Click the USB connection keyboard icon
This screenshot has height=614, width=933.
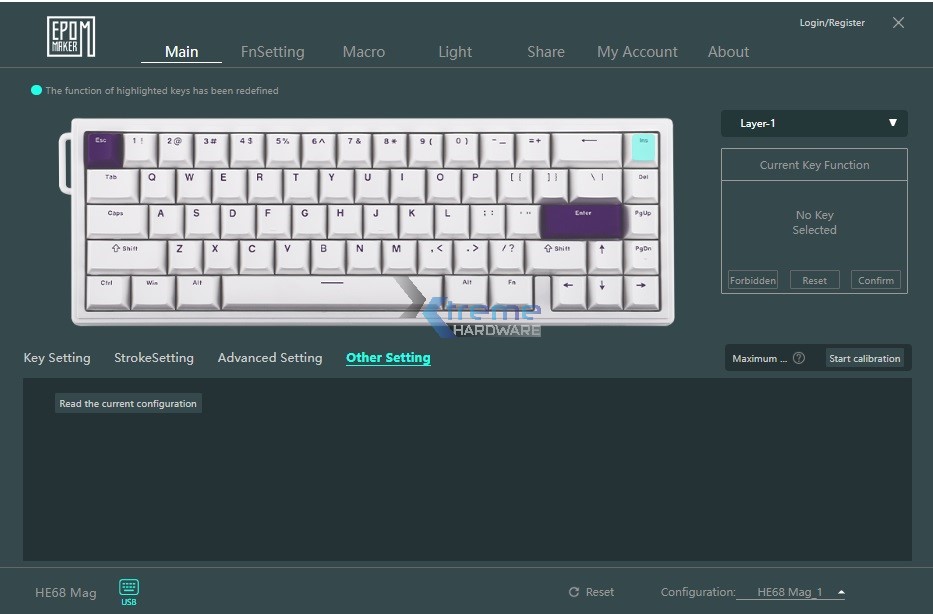[129, 587]
